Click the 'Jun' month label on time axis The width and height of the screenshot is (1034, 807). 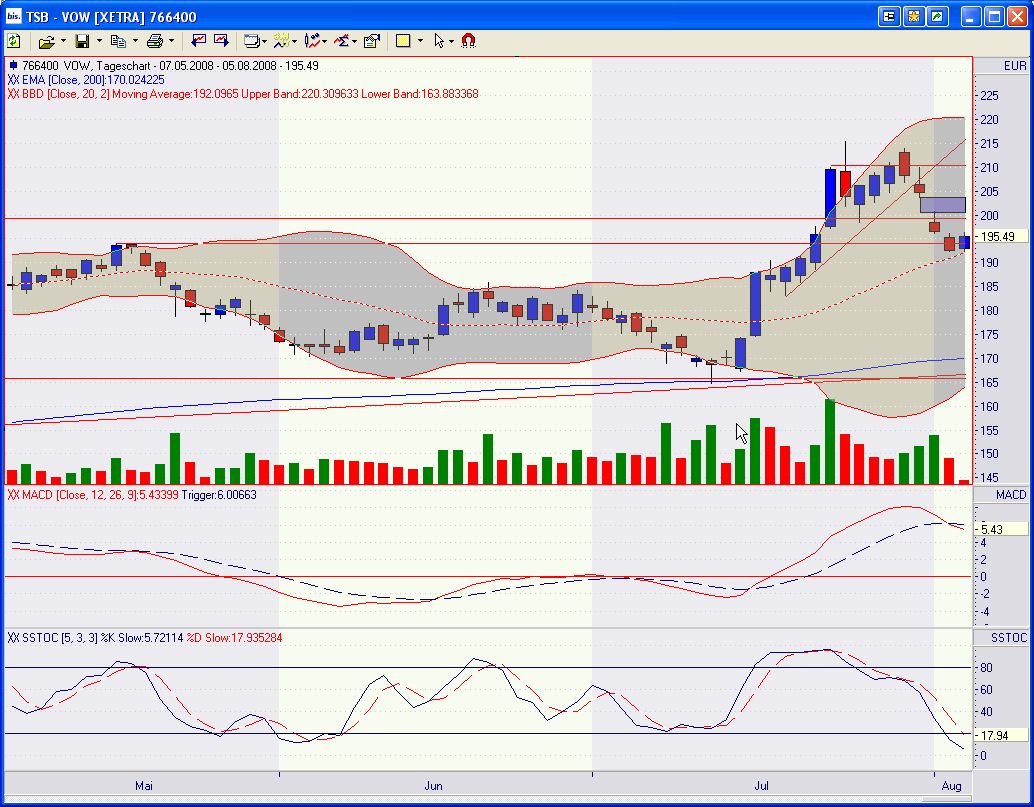(x=433, y=785)
